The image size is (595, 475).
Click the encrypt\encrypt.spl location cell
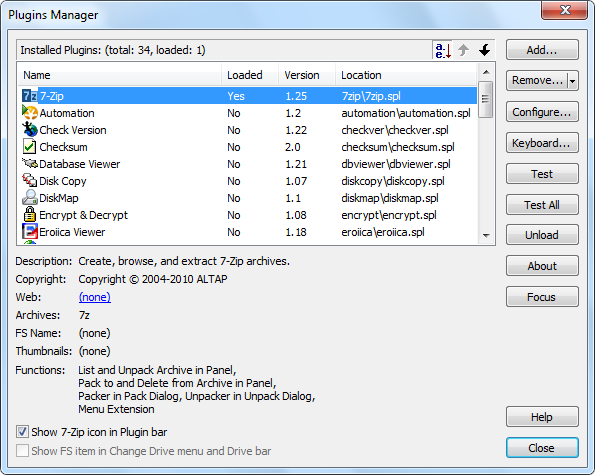click(389, 215)
